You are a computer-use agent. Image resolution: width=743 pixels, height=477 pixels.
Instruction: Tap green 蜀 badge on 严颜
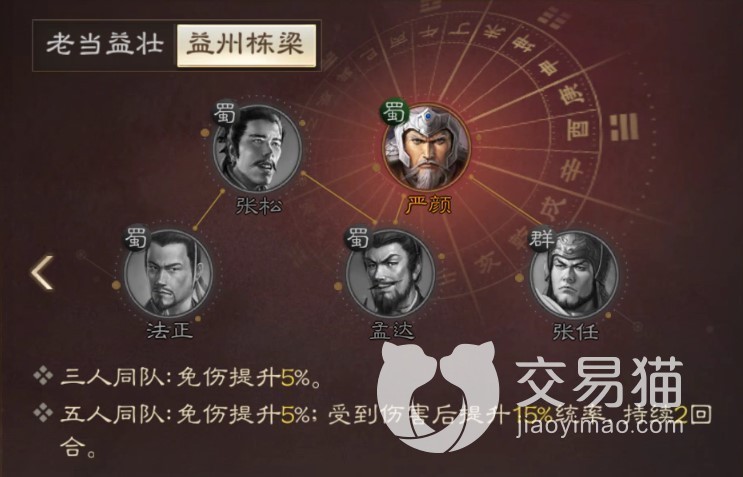click(394, 112)
